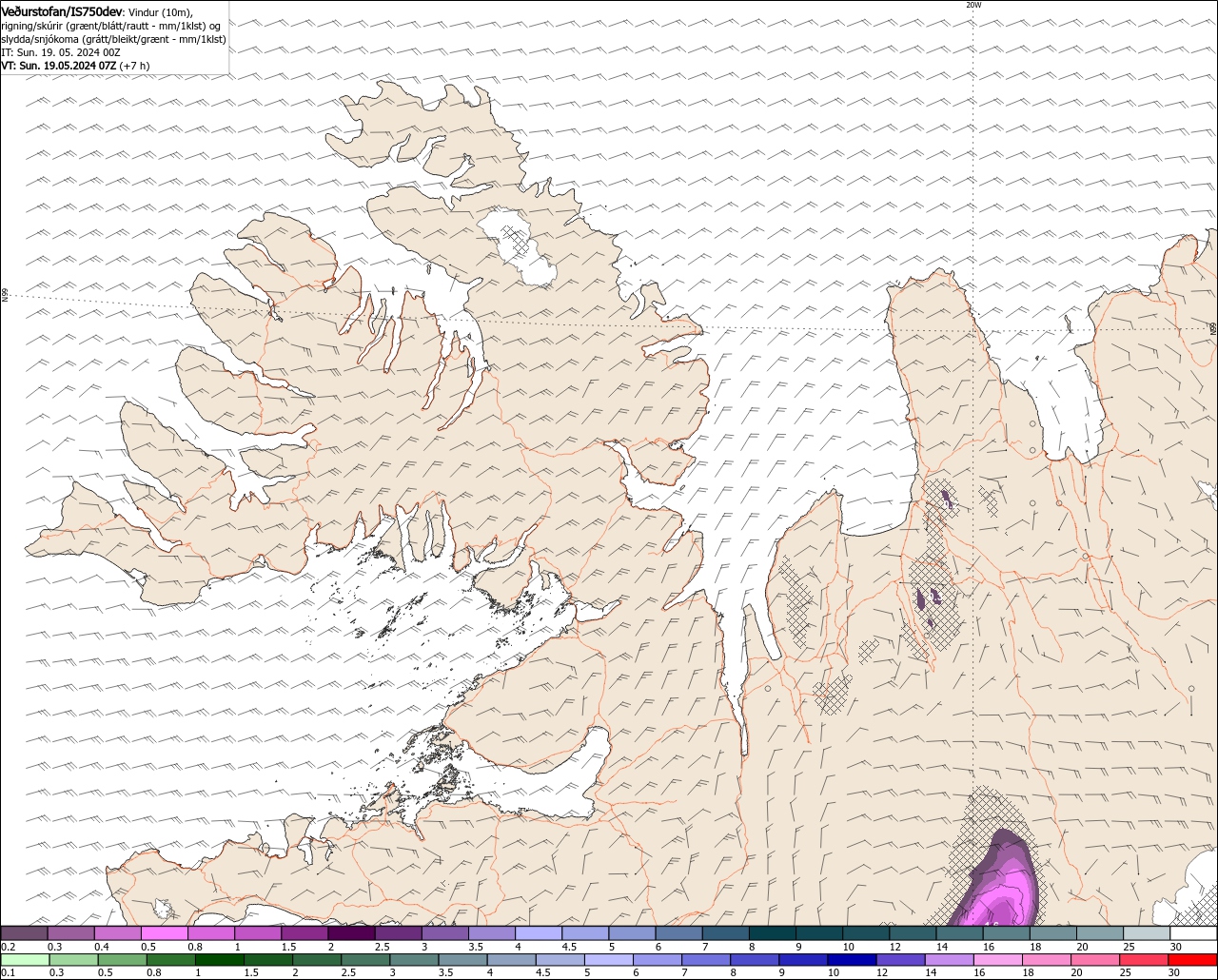1218x980 pixels.
Task: Select upper legend swatch labeled 6
Action: [679, 933]
